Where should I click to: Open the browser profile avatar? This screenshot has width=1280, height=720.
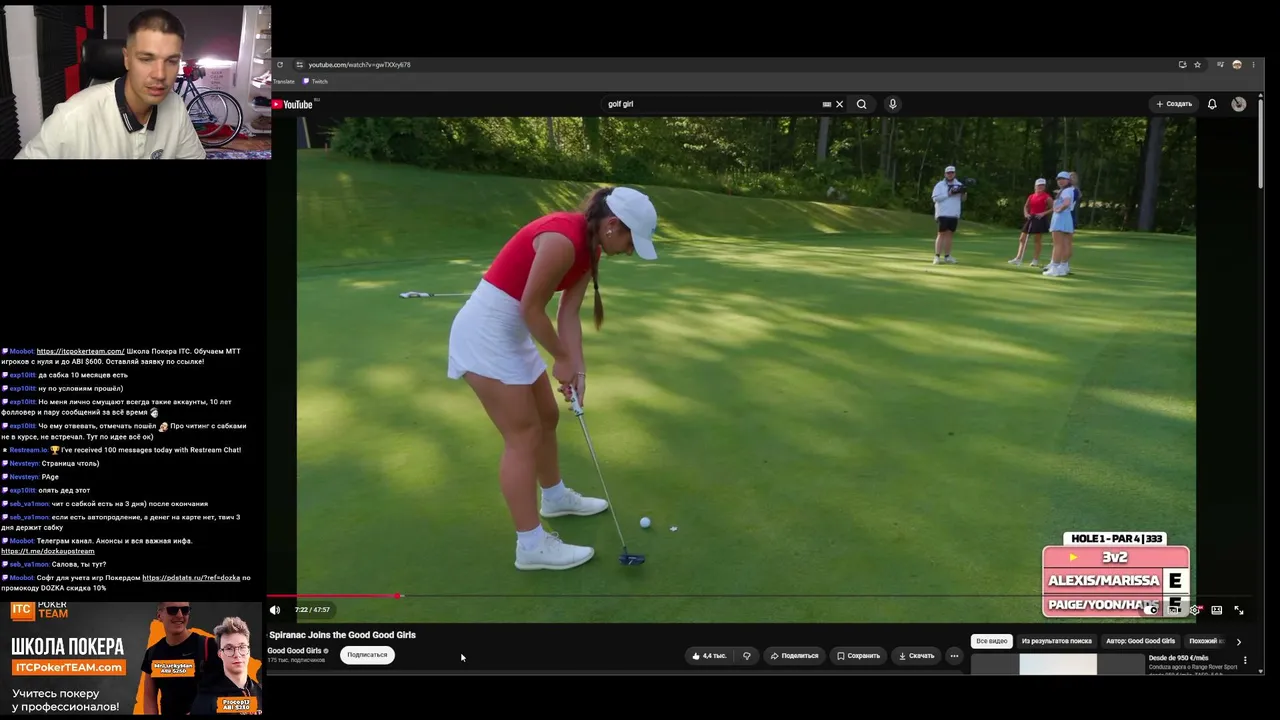point(1237,65)
